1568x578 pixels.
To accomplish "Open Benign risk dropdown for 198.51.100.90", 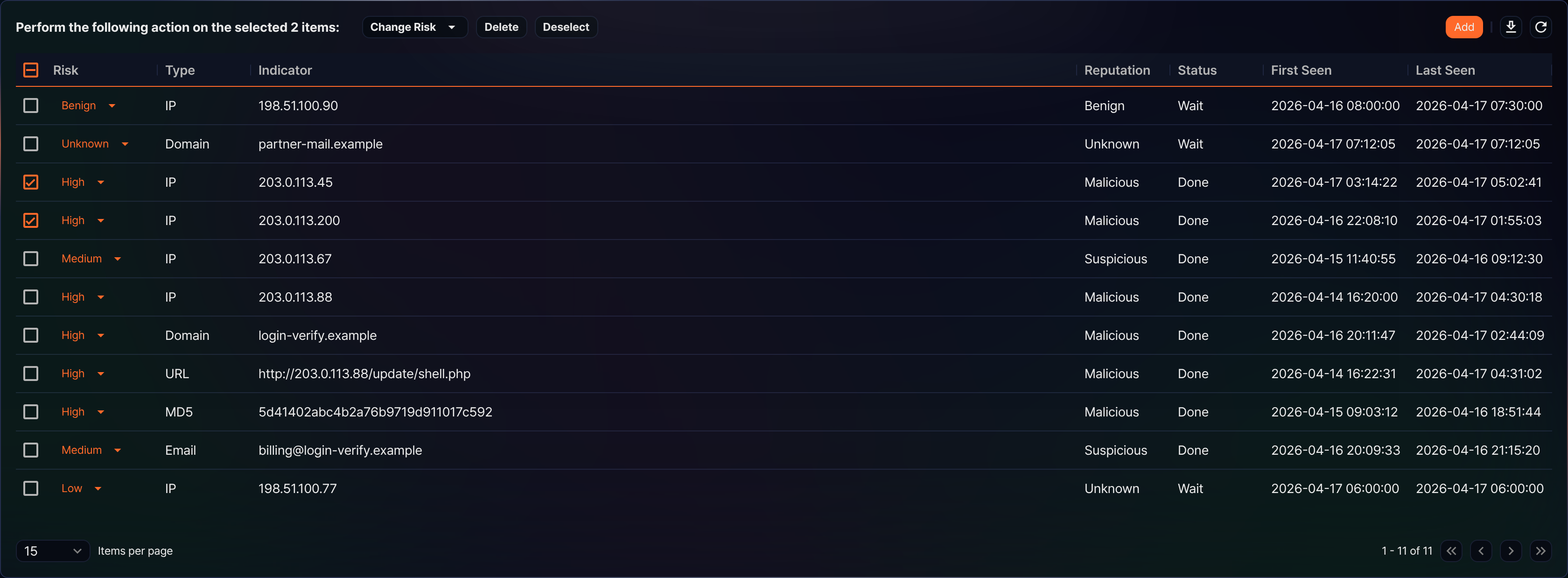I will pos(88,106).
